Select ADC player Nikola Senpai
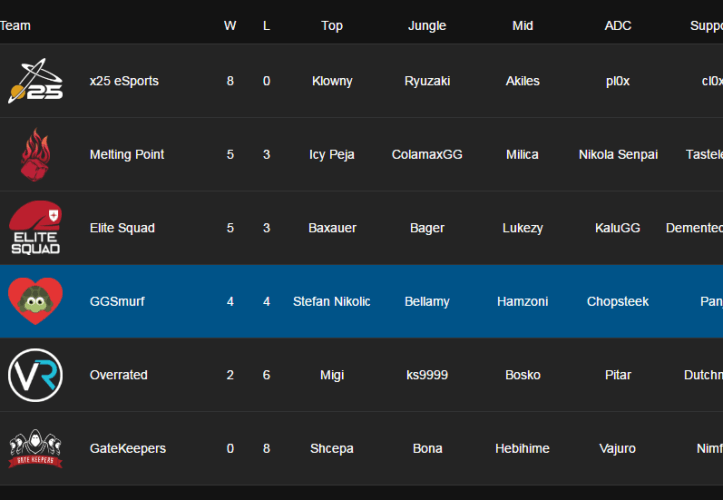This screenshot has height=500, width=723. (618, 155)
